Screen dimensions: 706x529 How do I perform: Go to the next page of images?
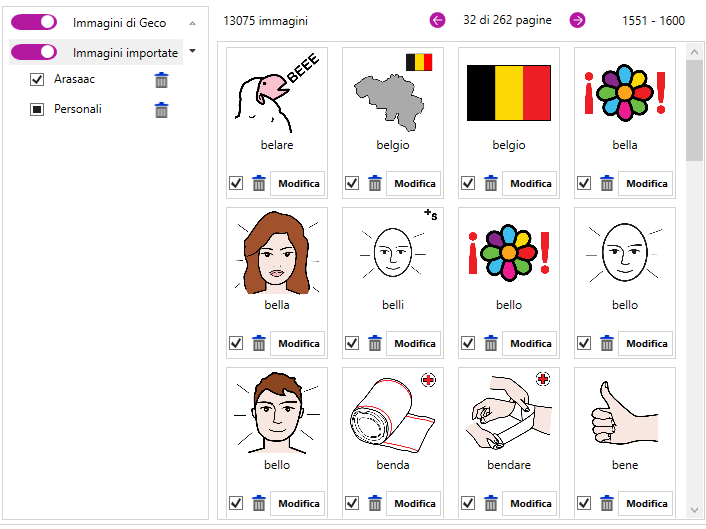577,20
